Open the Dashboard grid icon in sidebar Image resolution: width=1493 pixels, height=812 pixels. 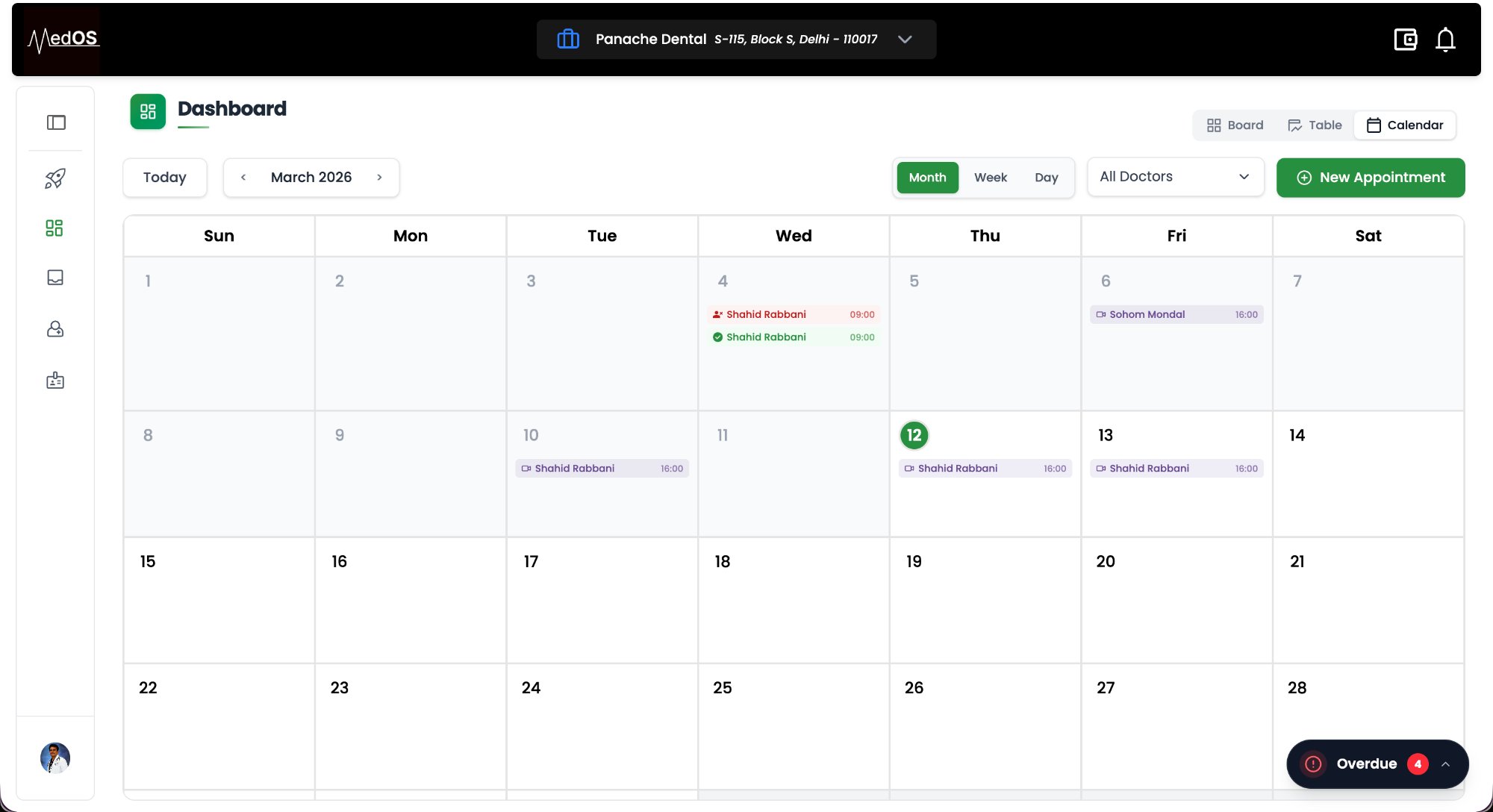pos(54,228)
